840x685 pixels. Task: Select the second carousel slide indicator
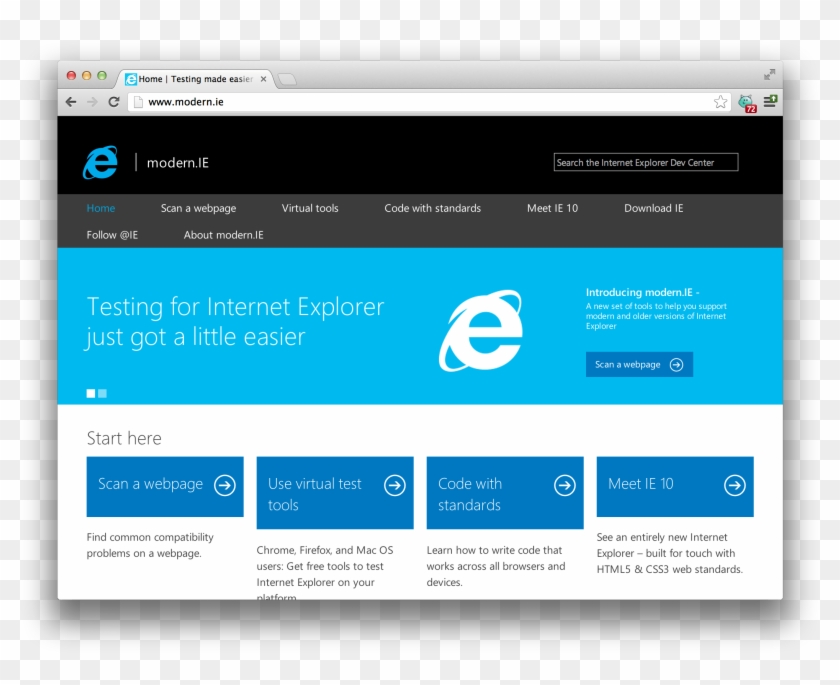[103, 393]
